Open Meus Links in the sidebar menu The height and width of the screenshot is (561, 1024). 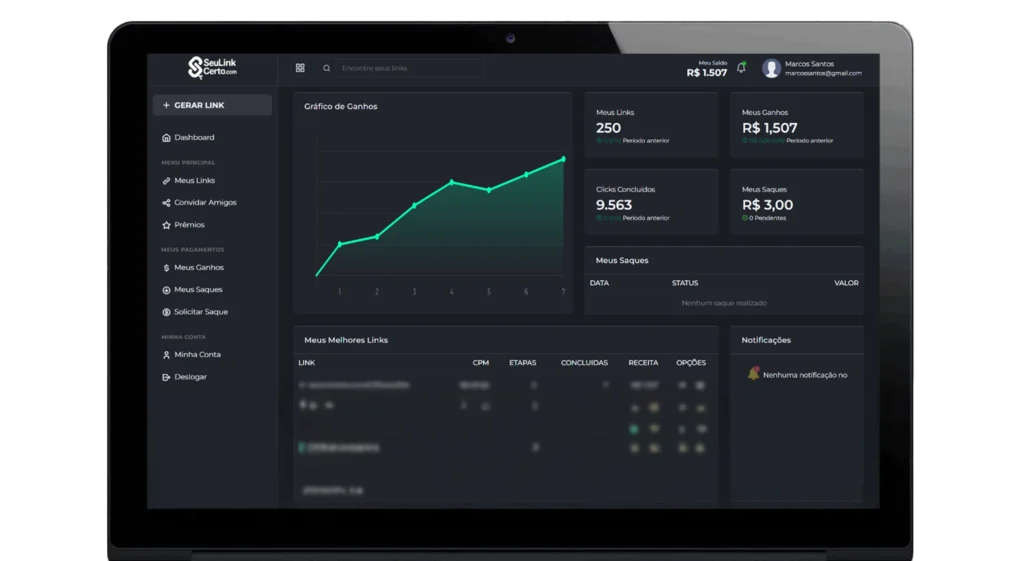point(194,181)
